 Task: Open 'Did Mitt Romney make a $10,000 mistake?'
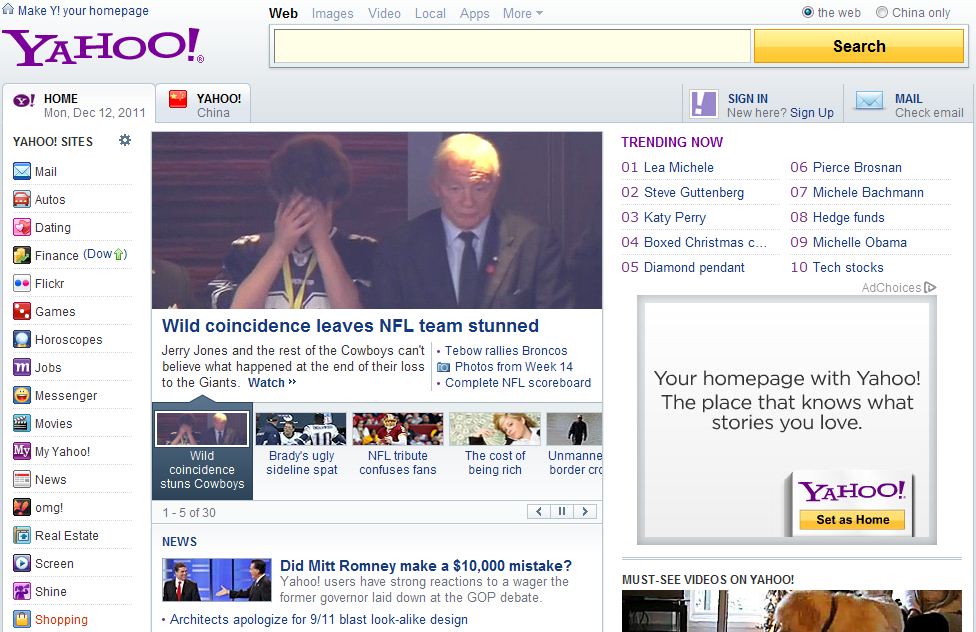[x=426, y=565]
